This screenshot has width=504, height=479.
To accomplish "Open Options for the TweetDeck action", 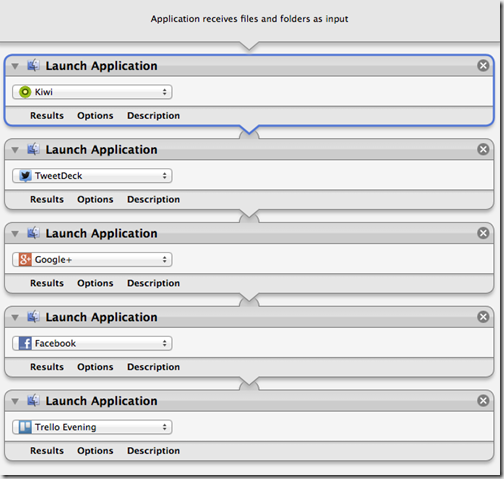I will pos(95,199).
